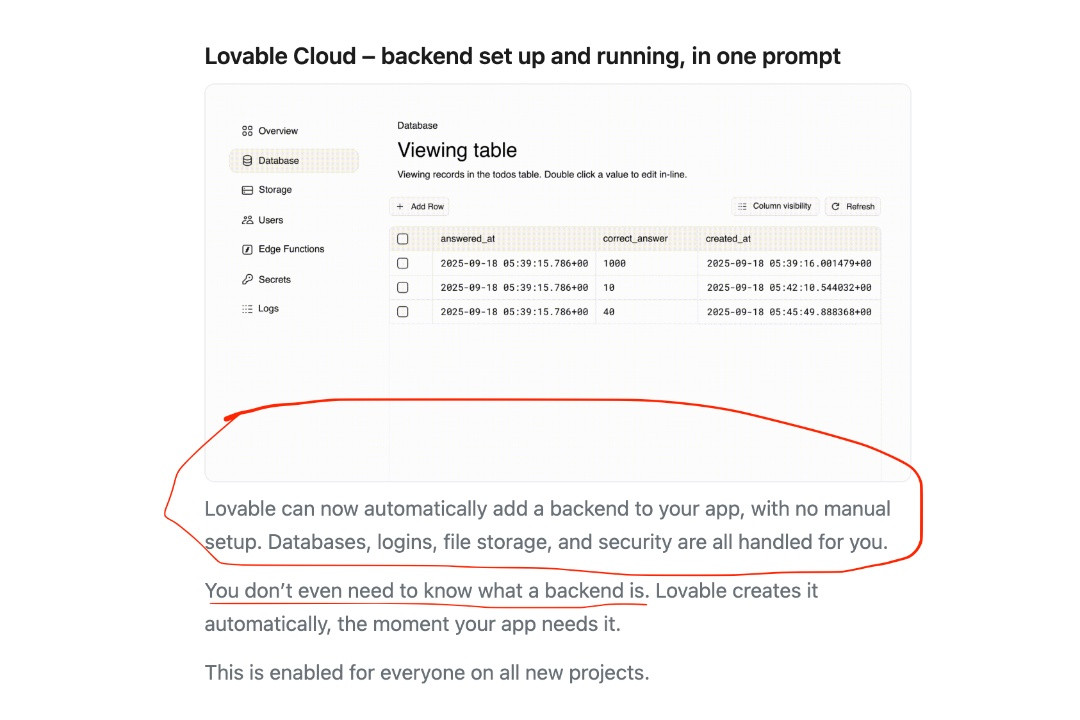1080x720 pixels.
Task: Open the Storage drive icon
Action: click(x=247, y=190)
